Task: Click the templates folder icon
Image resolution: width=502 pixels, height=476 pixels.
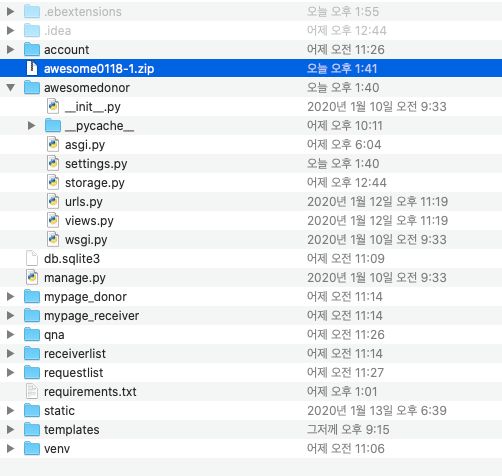Action: coord(32,430)
